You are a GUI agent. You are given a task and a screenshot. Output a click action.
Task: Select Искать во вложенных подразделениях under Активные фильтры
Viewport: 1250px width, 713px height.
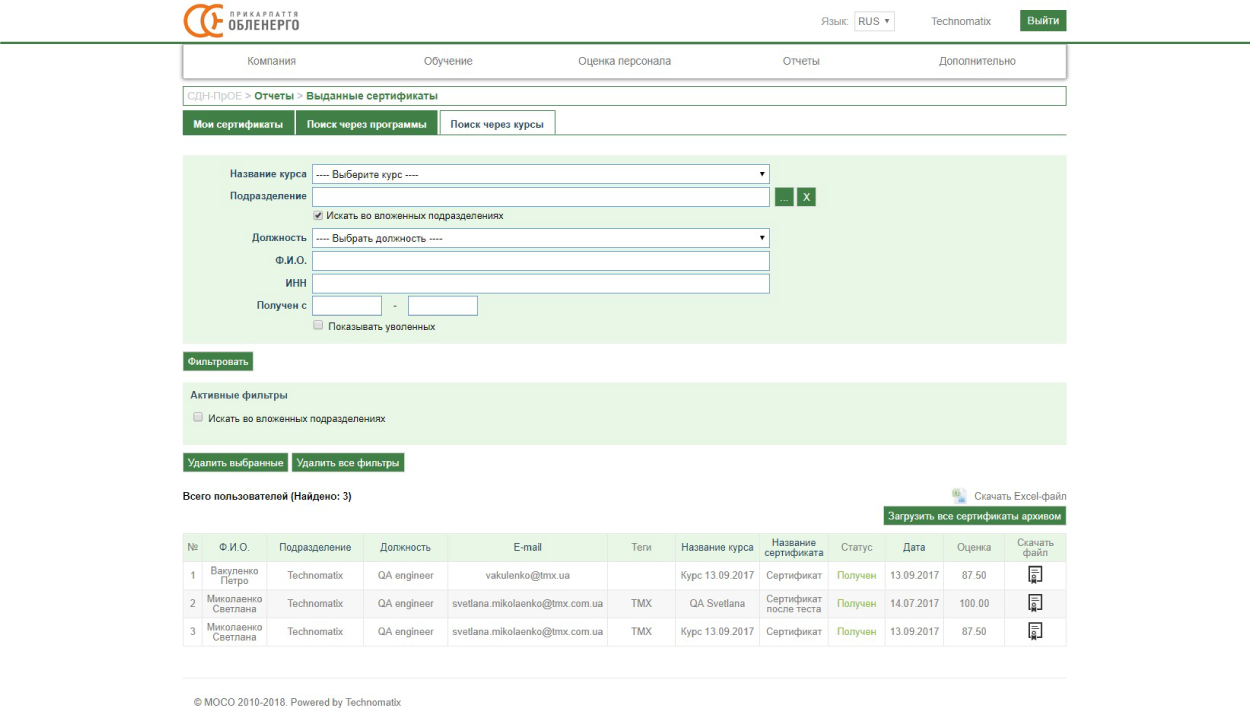coord(198,418)
